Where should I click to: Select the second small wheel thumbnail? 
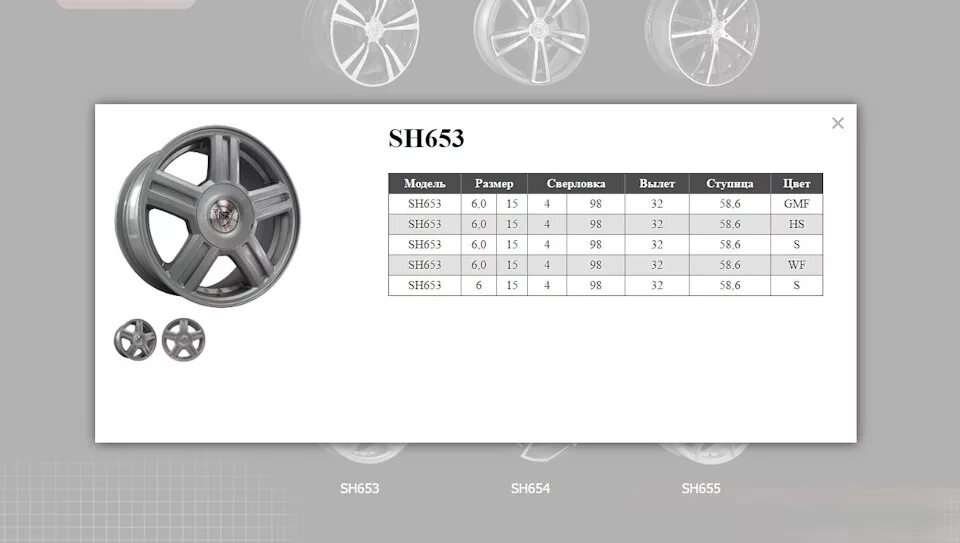[x=184, y=339]
